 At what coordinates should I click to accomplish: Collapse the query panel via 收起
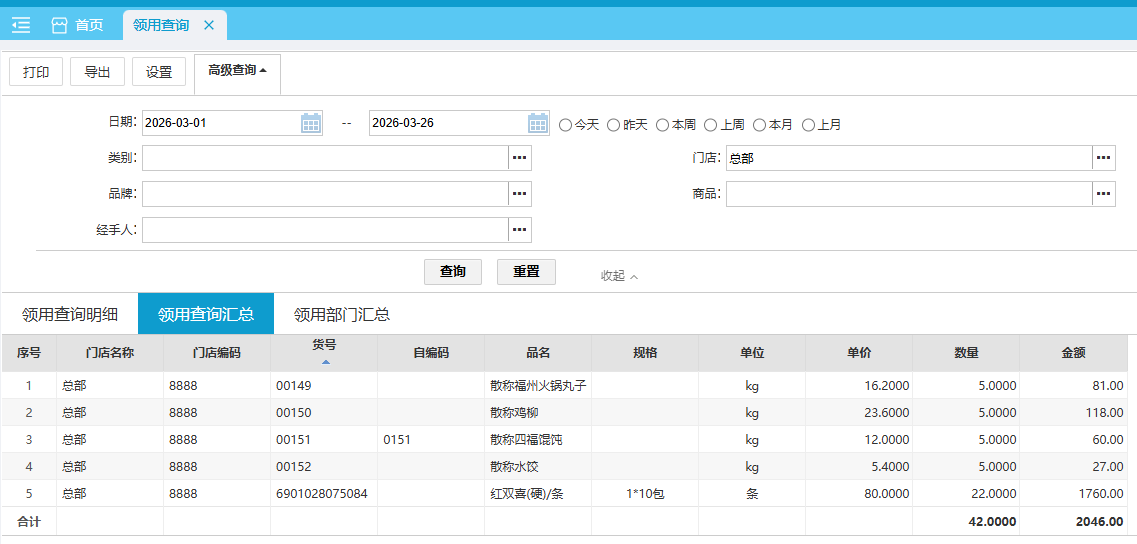coord(618,276)
